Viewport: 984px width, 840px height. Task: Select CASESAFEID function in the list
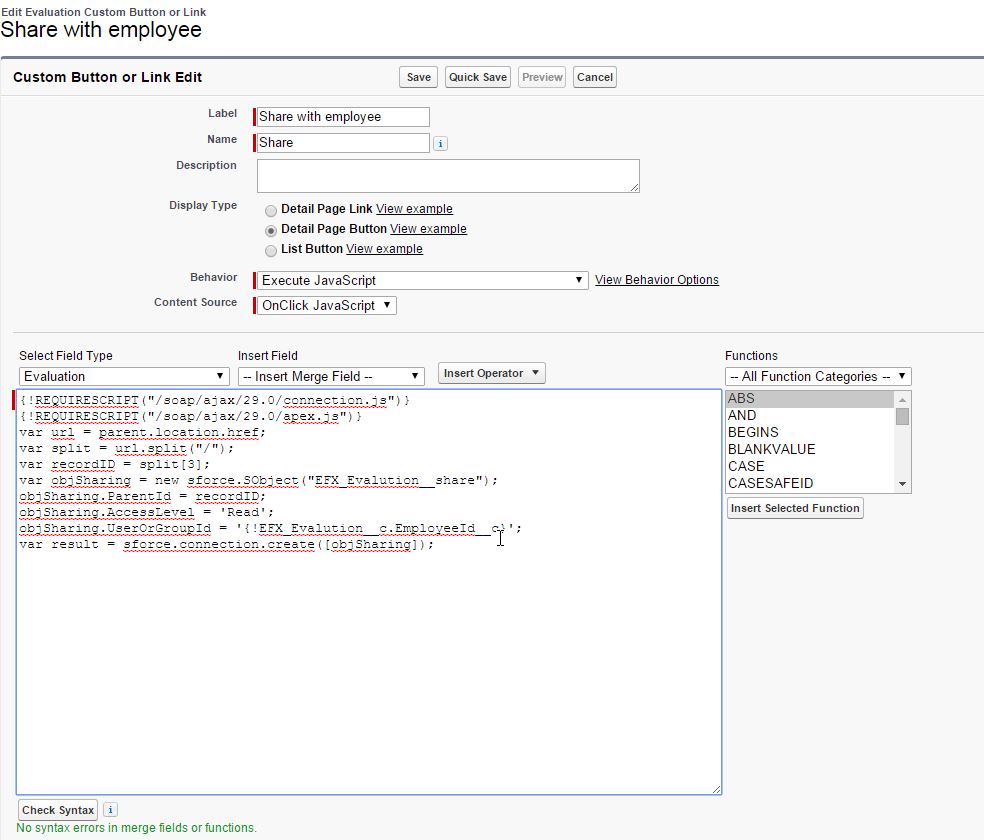click(770, 483)
